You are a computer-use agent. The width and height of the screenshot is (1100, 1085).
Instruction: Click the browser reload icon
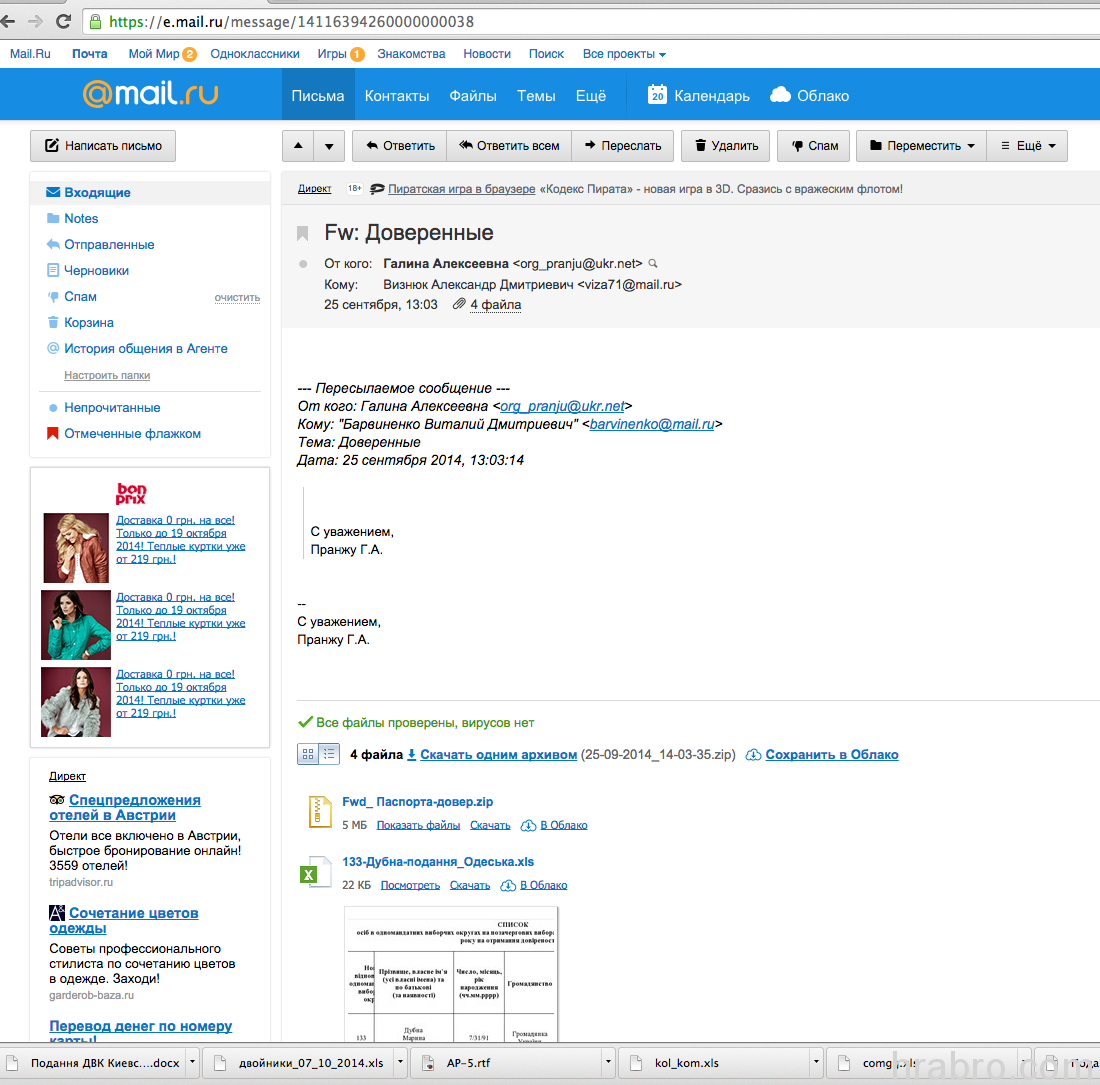[x=63, y=21]
